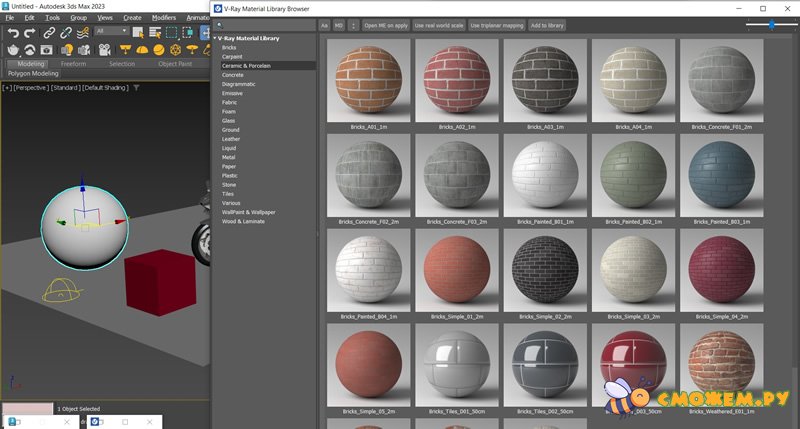Open the viewport [+] options menu
Viewport: 800px width, 429px height.
tap(7, 87)
